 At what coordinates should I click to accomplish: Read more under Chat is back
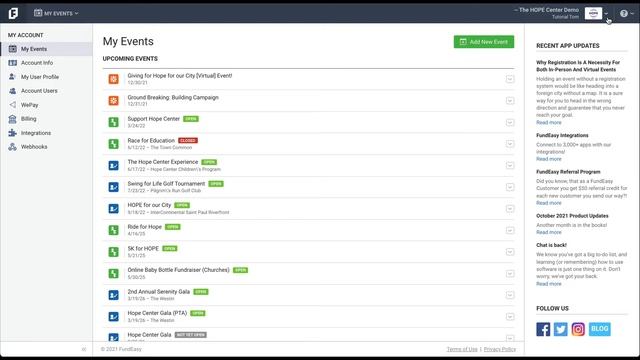(549, 284)
